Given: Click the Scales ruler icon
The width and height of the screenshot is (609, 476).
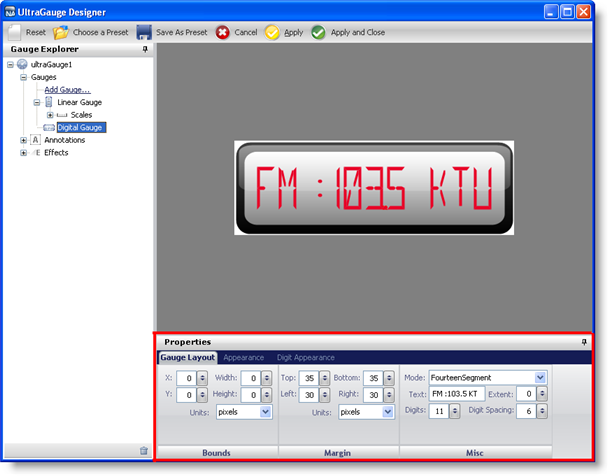Looking at the screenshot, I should point(62,115).
